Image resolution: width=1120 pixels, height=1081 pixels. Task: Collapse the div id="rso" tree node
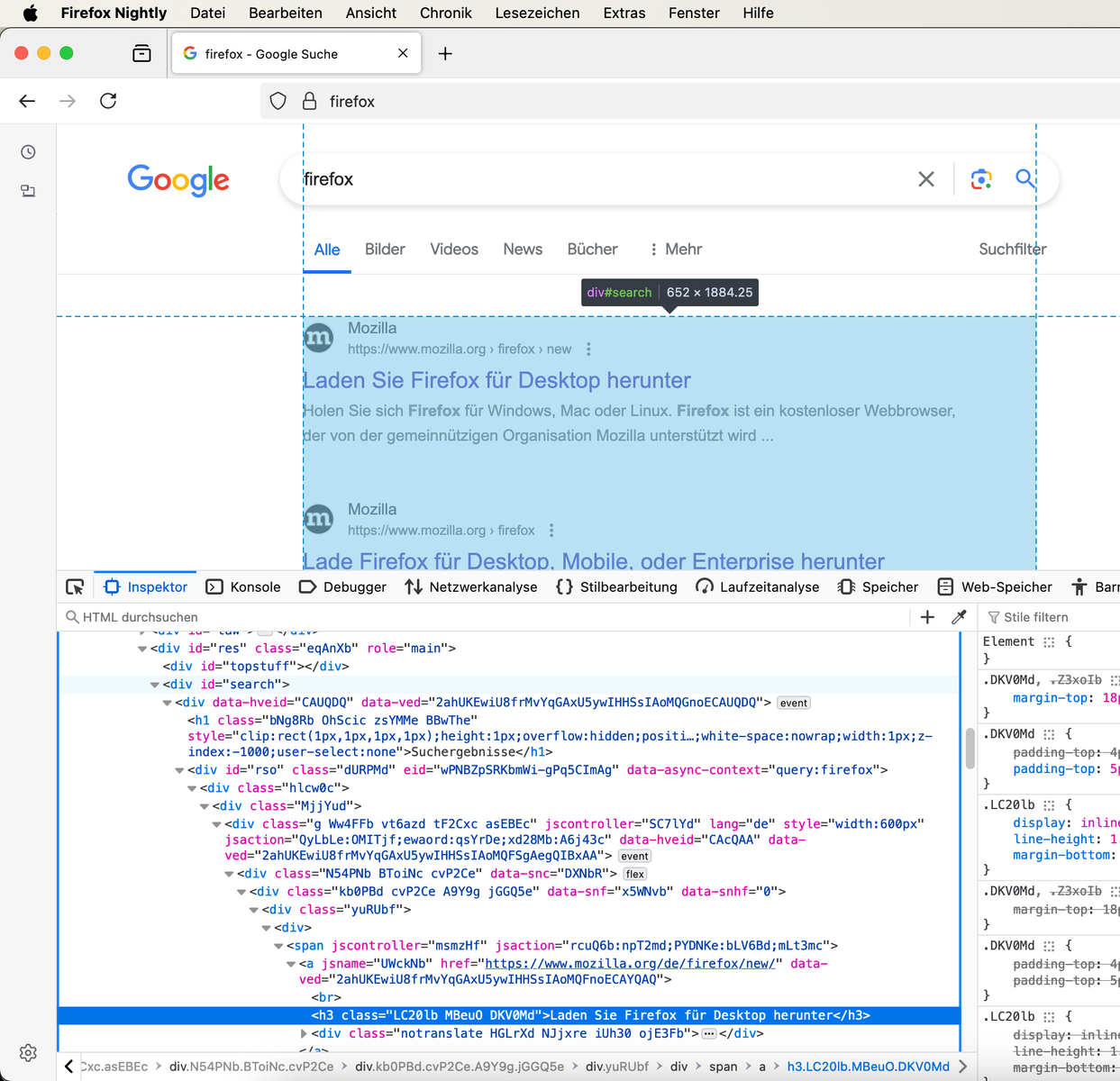179,770
